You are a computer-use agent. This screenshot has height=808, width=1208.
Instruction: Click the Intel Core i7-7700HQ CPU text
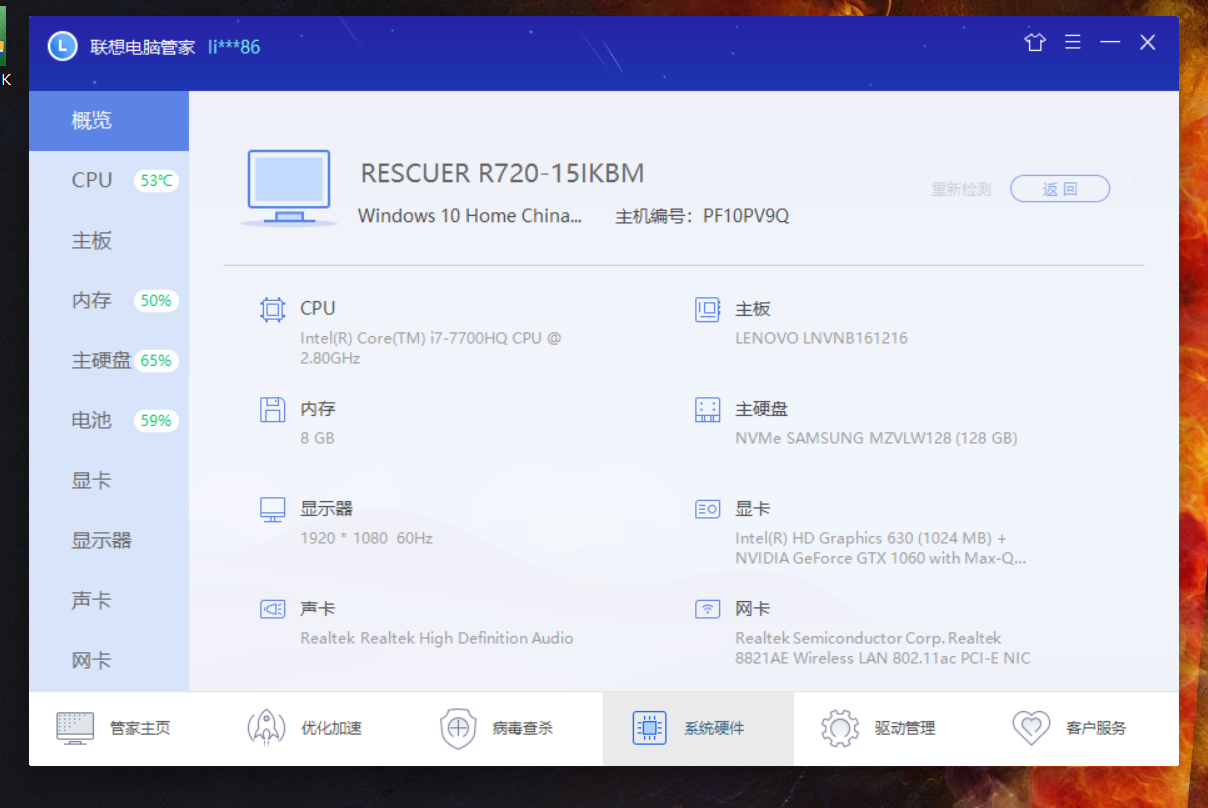coord(431,348)
